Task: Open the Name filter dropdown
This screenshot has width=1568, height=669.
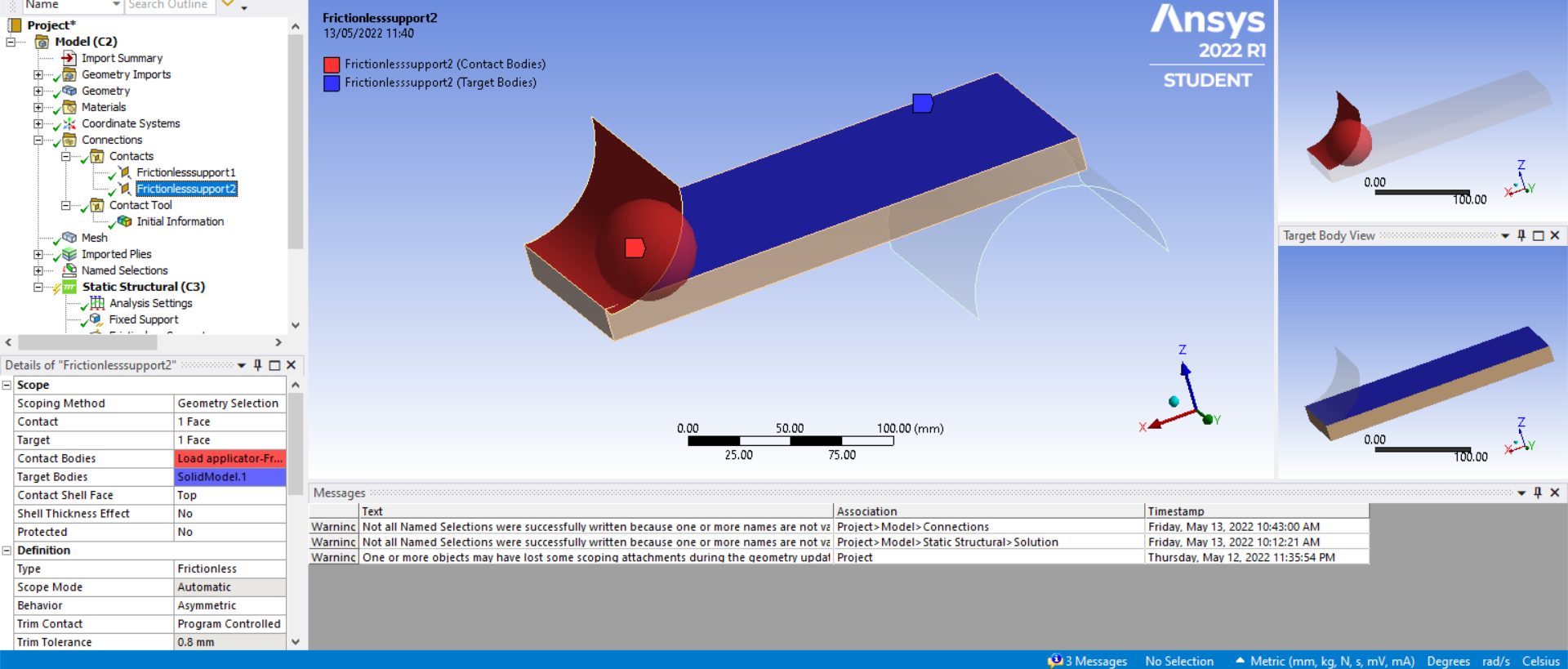Action: 116,5
